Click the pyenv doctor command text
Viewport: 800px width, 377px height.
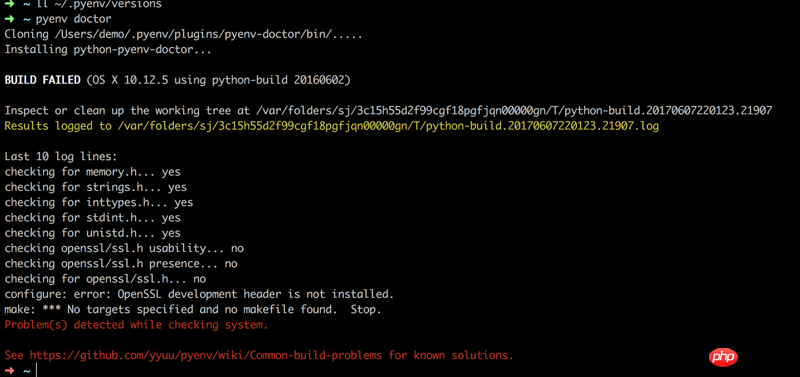pos(73,19)
